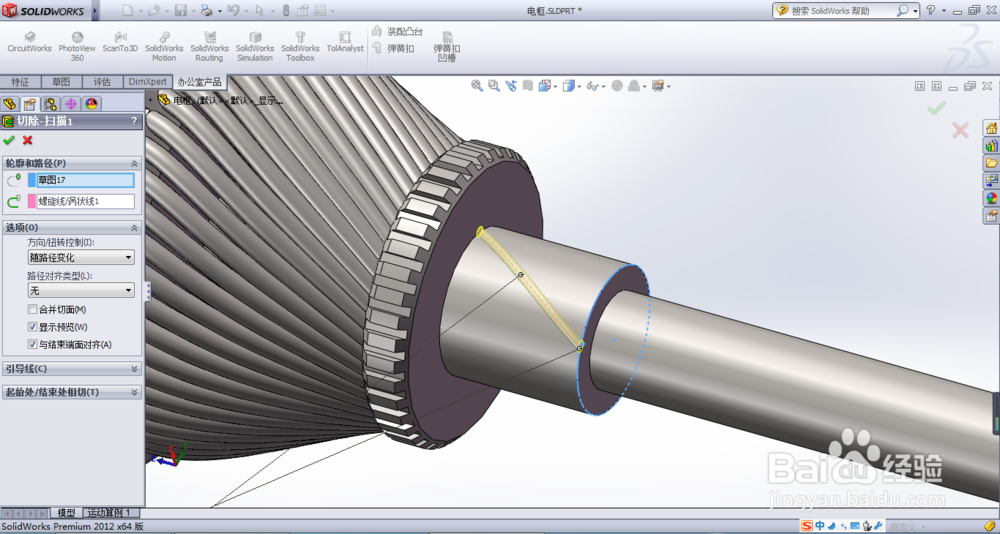Open the 模型 bottom tab
The image size is (1000, 534).
[66, 513]
